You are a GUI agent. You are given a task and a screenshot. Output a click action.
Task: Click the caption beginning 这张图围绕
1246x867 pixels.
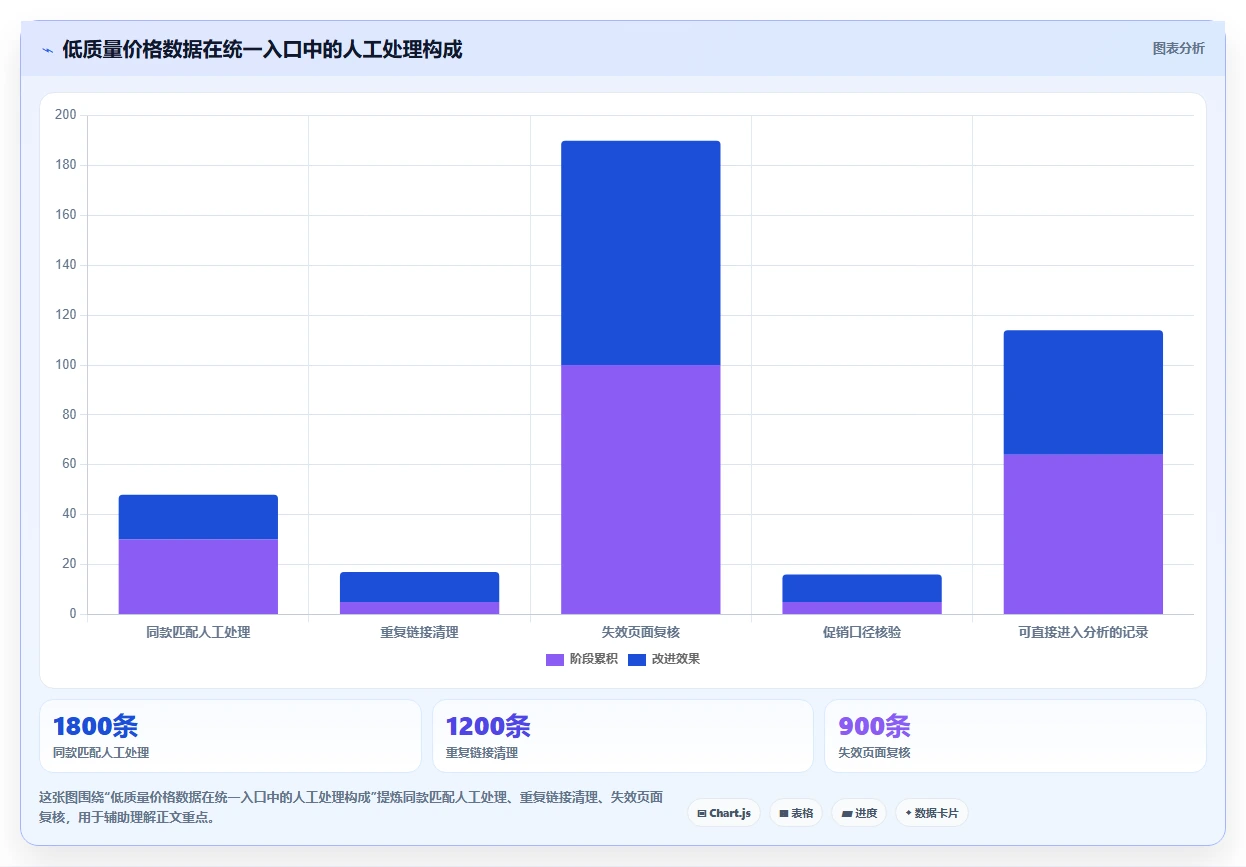[350, 807]
